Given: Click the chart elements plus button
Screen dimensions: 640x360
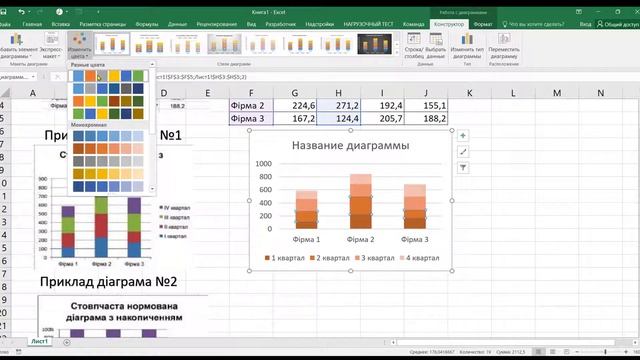Looking at the screenshot, I should tap(463, 136).
